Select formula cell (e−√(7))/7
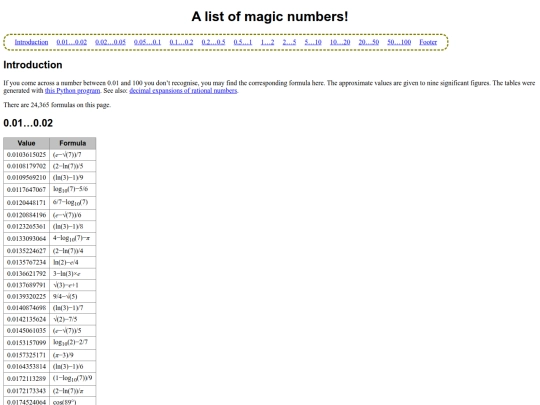Image resolution: width=540 pixels, height=405 pixels. (x=73, y=155)
